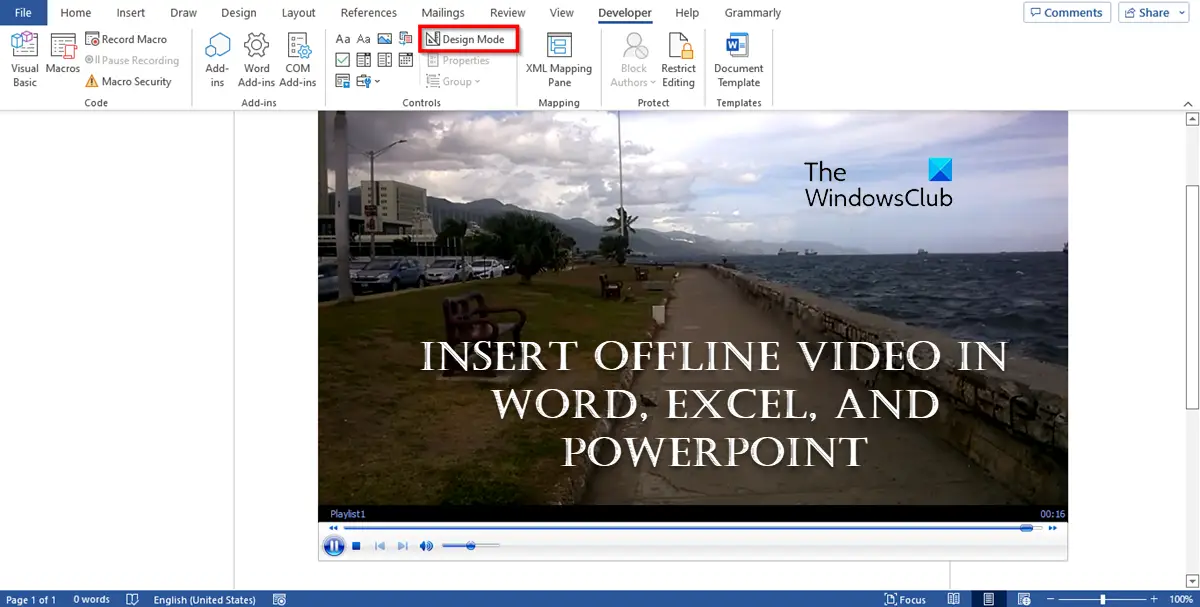Viewport: 1200px width, 607px height.
Task: Open the Add-ins store button
Action: pos(217,60)
